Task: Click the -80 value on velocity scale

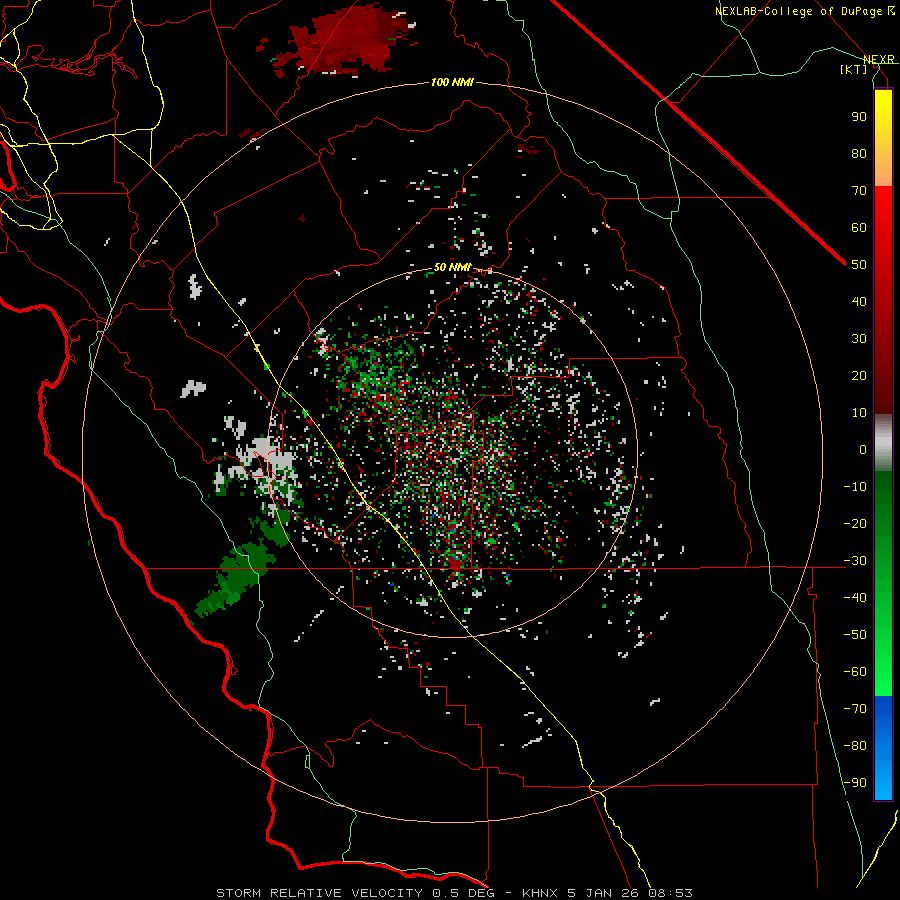Action: click(x=855, y=746)
